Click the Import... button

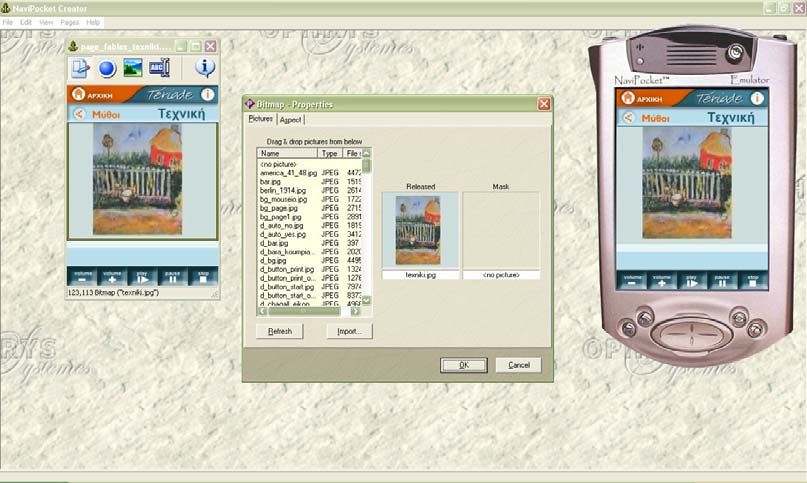click(349, 331)
